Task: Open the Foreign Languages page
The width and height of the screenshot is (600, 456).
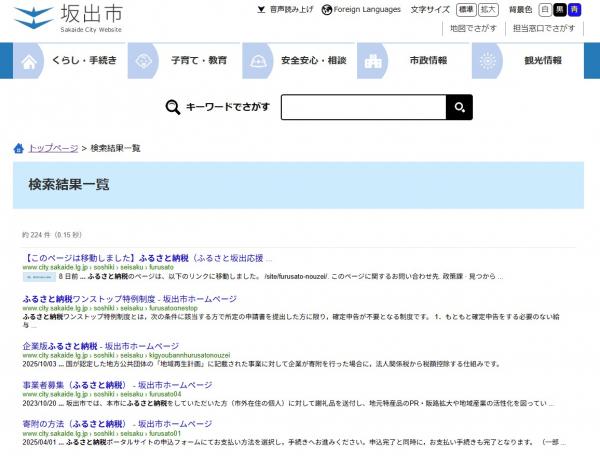Action: click(x=367, y=10)
